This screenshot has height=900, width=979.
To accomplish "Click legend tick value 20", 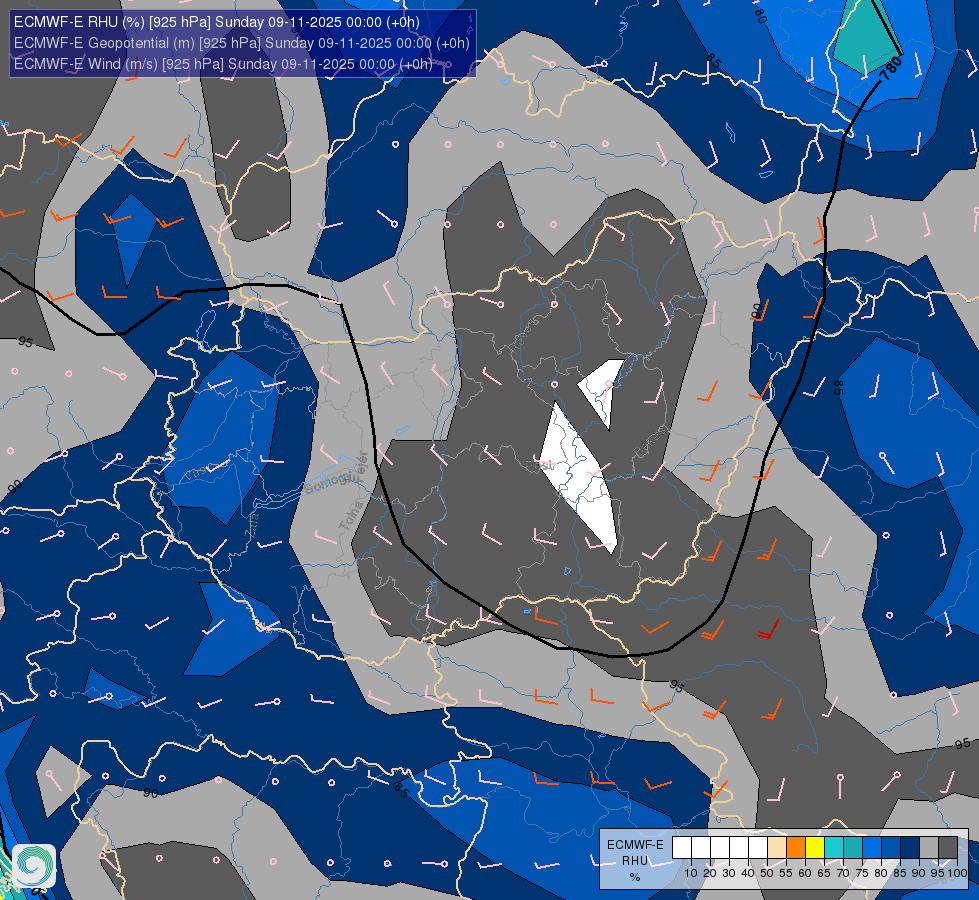I will click(x=710, y=873).
